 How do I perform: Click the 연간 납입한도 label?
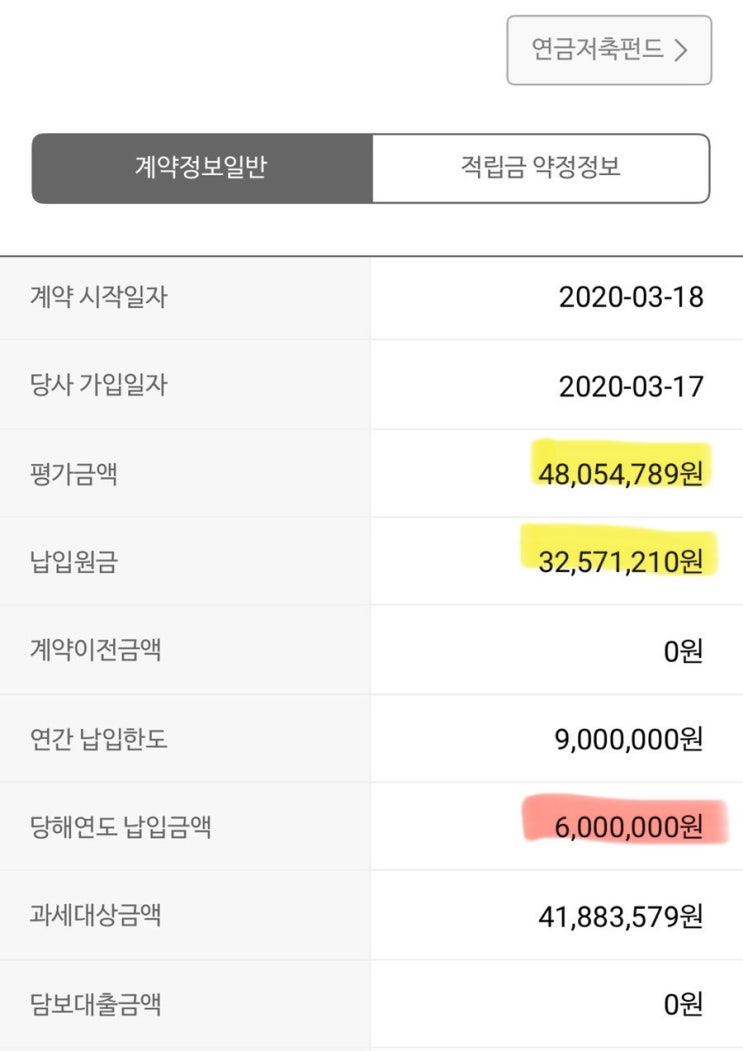point(98,739)
